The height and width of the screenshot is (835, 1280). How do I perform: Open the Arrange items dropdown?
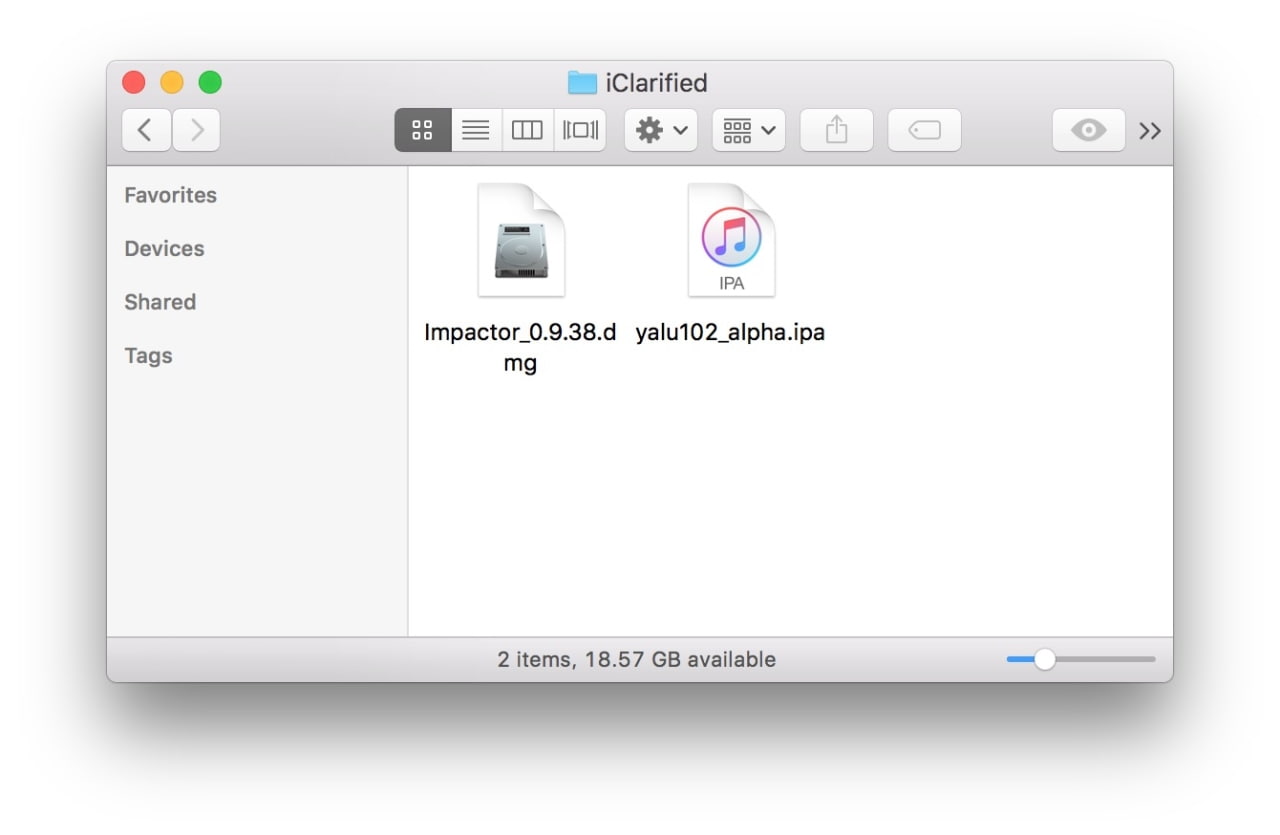coord(748,130)
